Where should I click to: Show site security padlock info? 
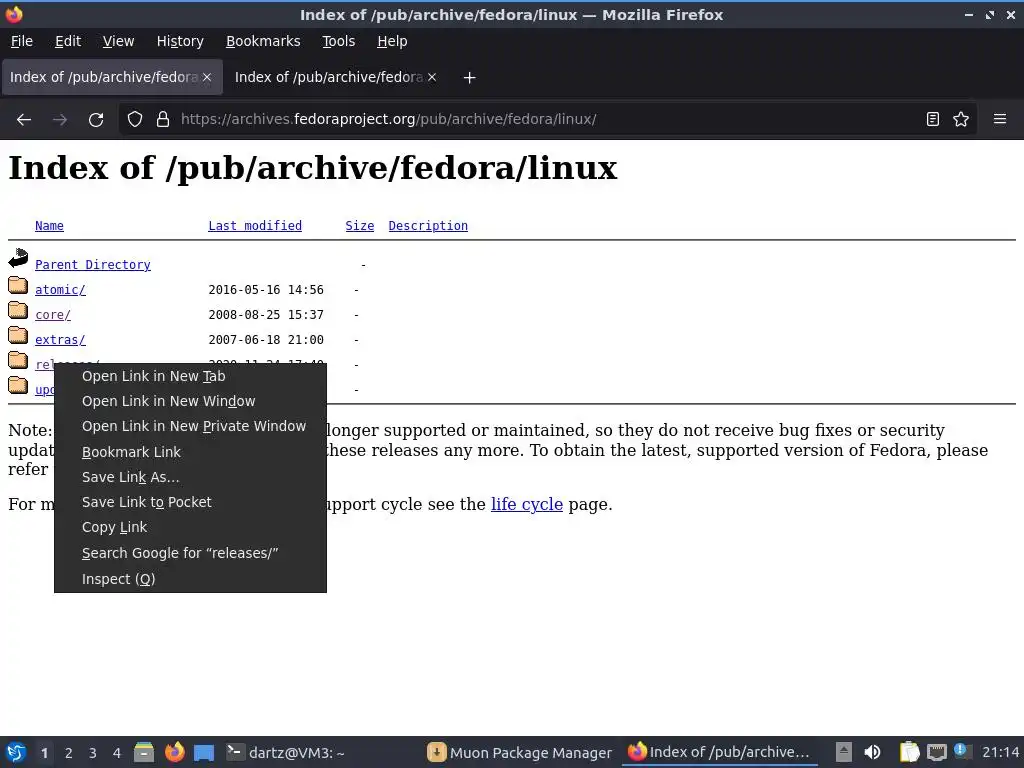pyautogui.click(x=163, y=120)
